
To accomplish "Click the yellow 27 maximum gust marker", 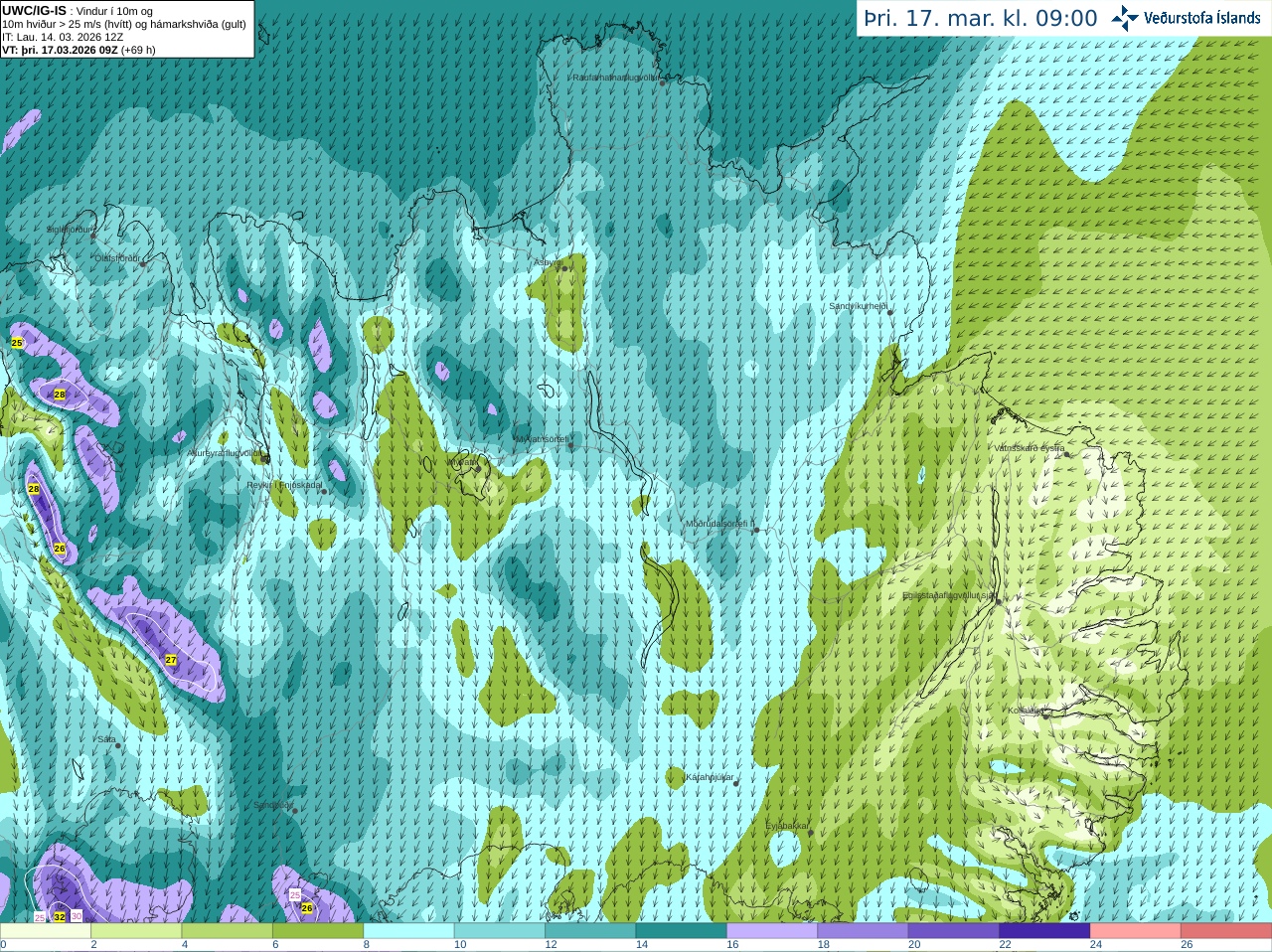I will point(171,660).
